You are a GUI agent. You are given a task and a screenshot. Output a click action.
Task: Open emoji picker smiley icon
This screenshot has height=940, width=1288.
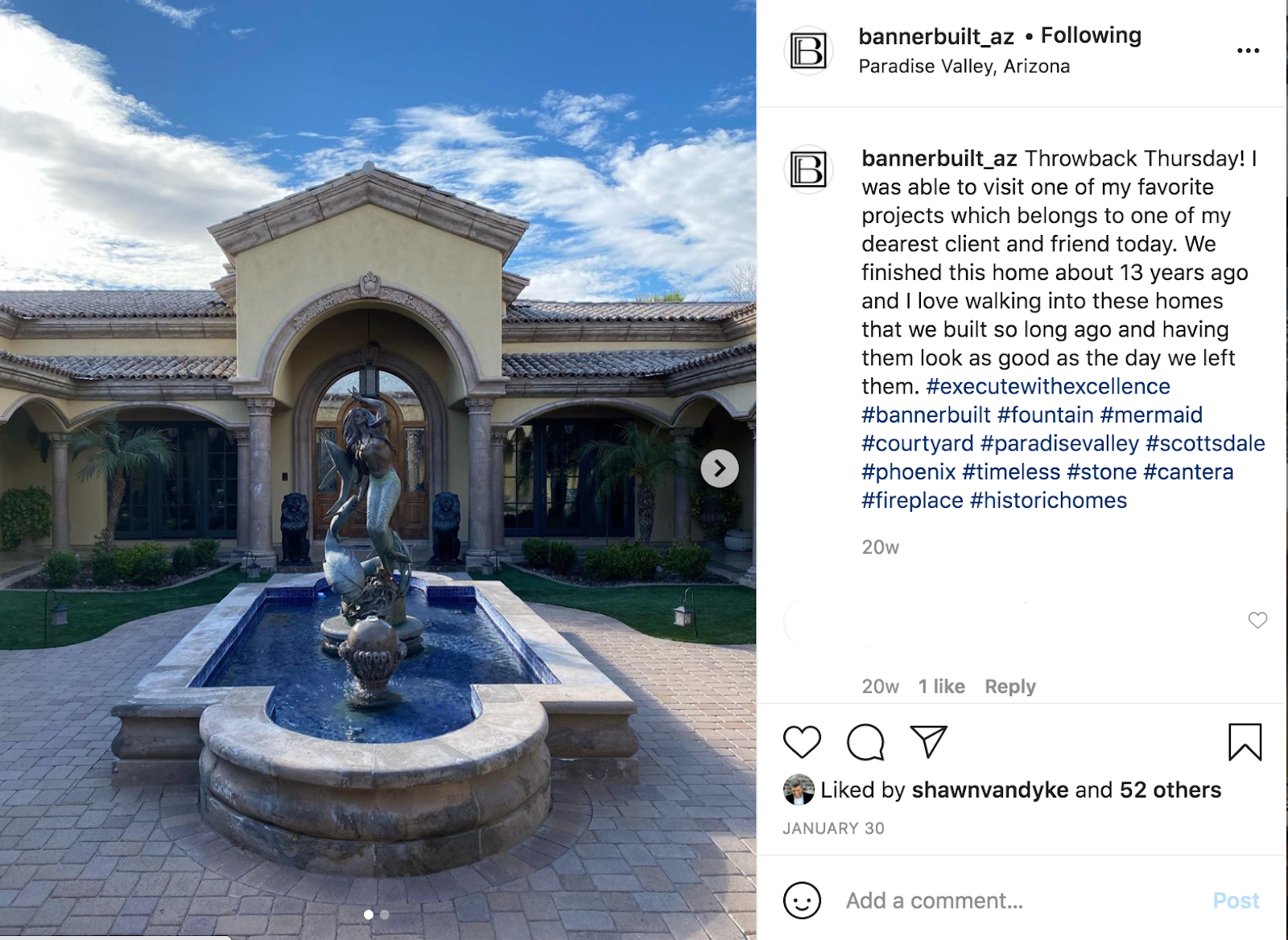point(802,900)
